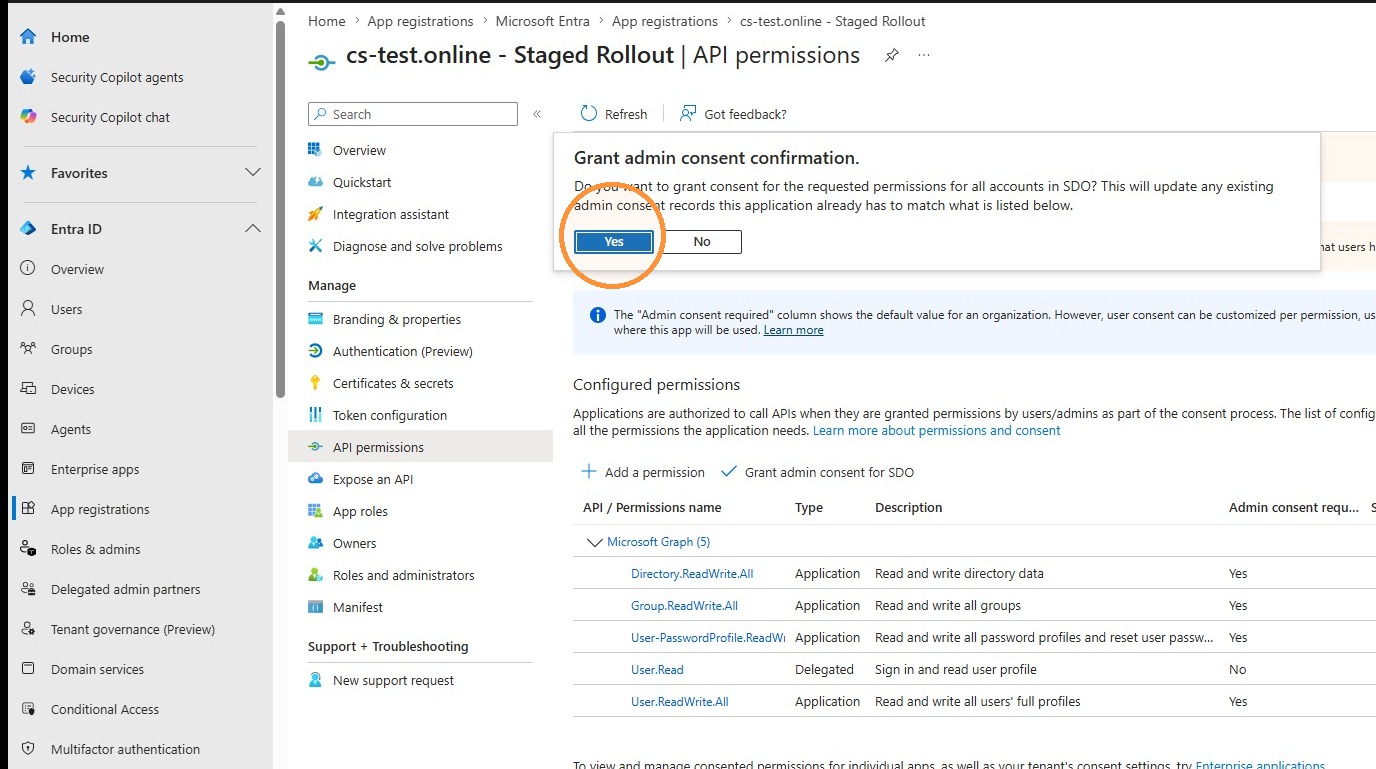
Task: Collapse the Microsoft Graph (5) permissions group
Action: pyautogui.click(x=594, y=542)
